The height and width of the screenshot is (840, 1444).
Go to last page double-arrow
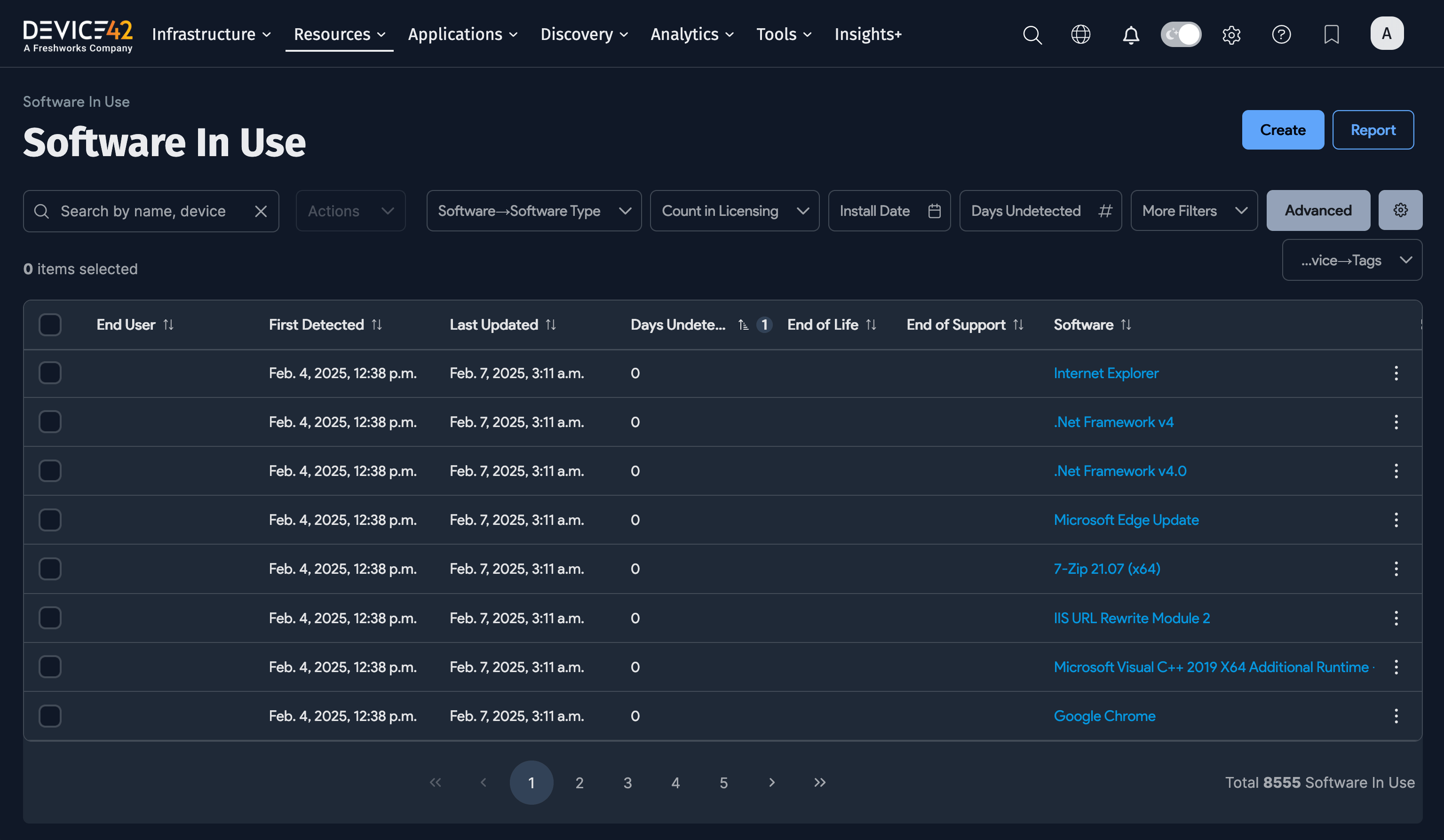[820, 782]
